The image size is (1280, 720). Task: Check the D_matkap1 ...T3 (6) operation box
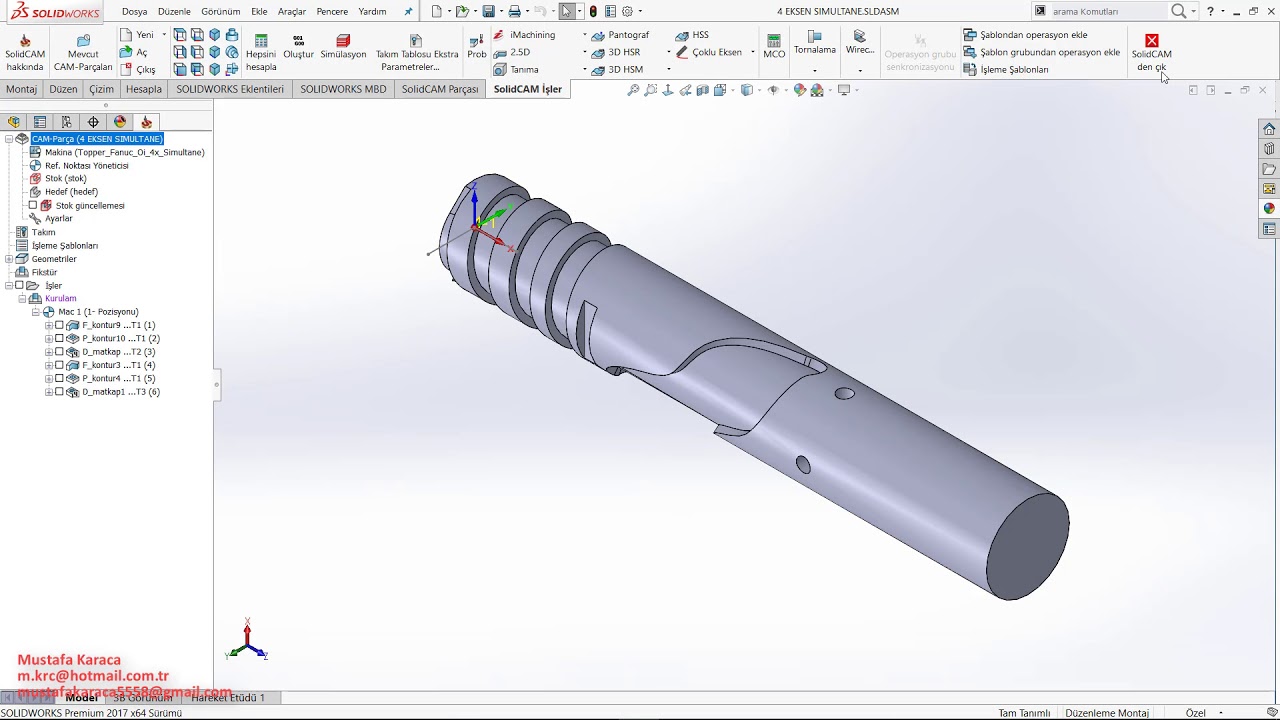pos(59,392)
